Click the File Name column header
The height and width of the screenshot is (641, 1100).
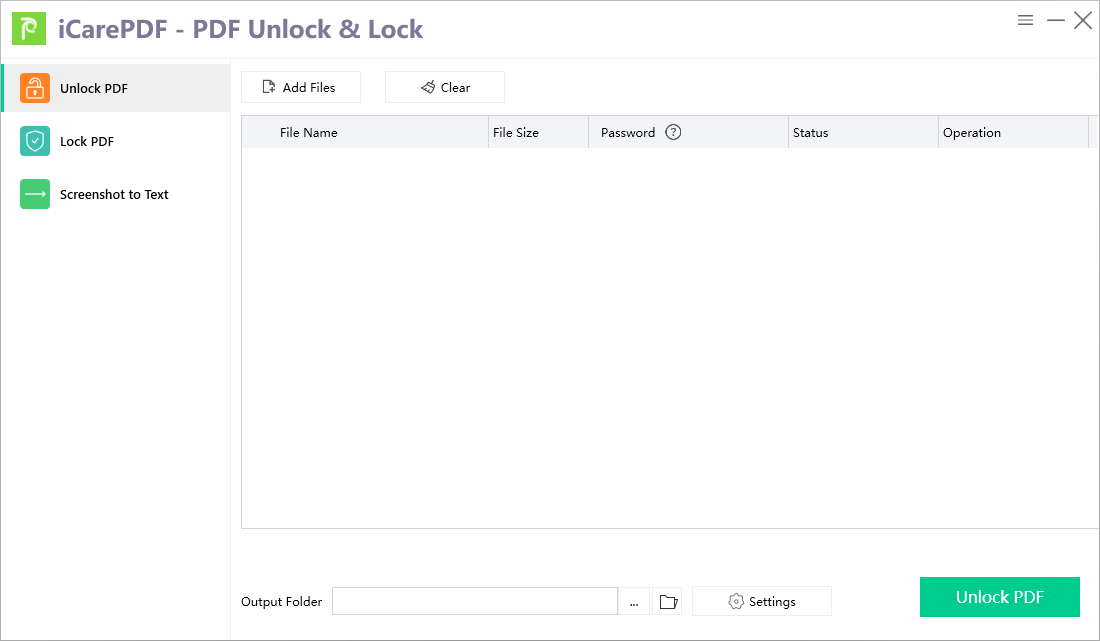tap(307, 132)
